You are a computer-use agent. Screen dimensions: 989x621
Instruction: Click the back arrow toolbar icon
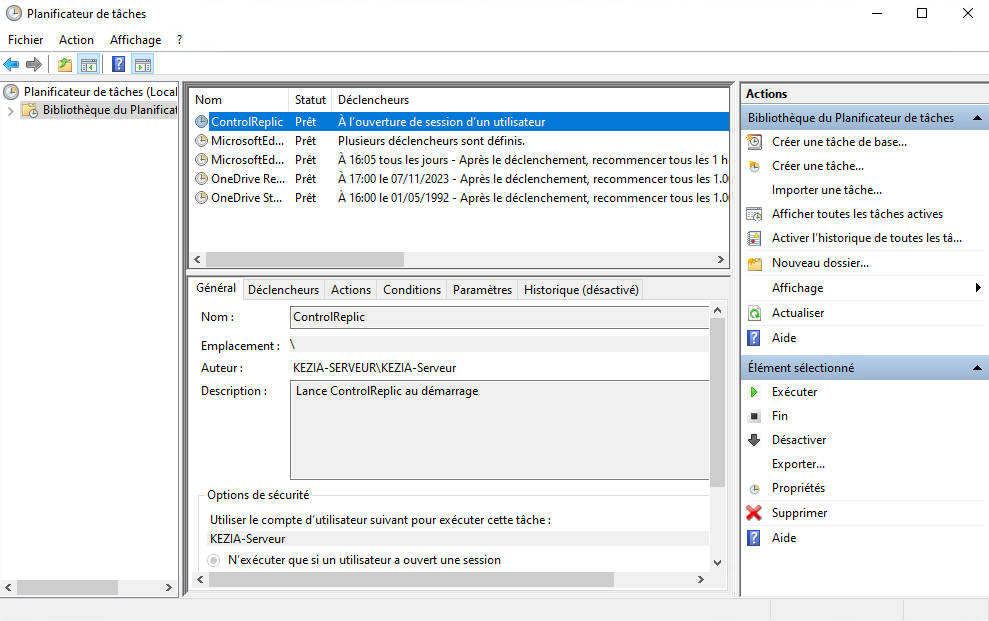coord(12,65)
